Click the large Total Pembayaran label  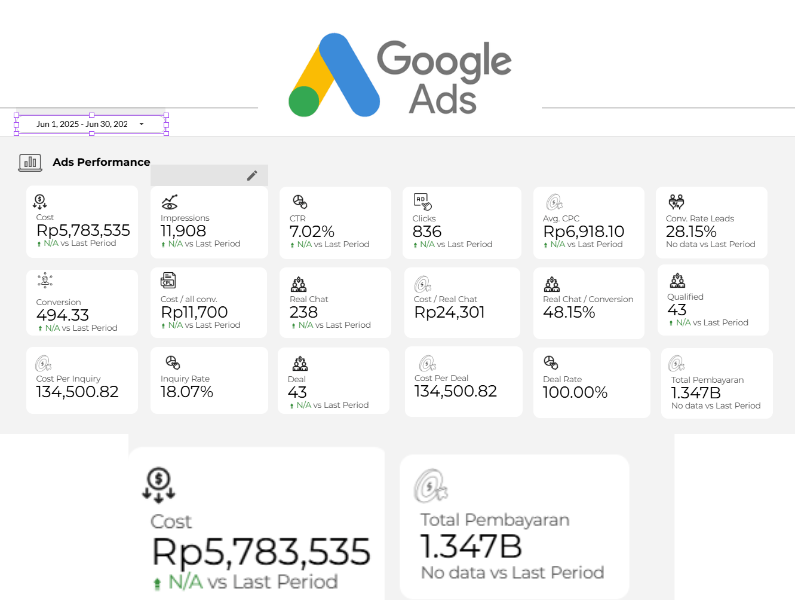495,519
